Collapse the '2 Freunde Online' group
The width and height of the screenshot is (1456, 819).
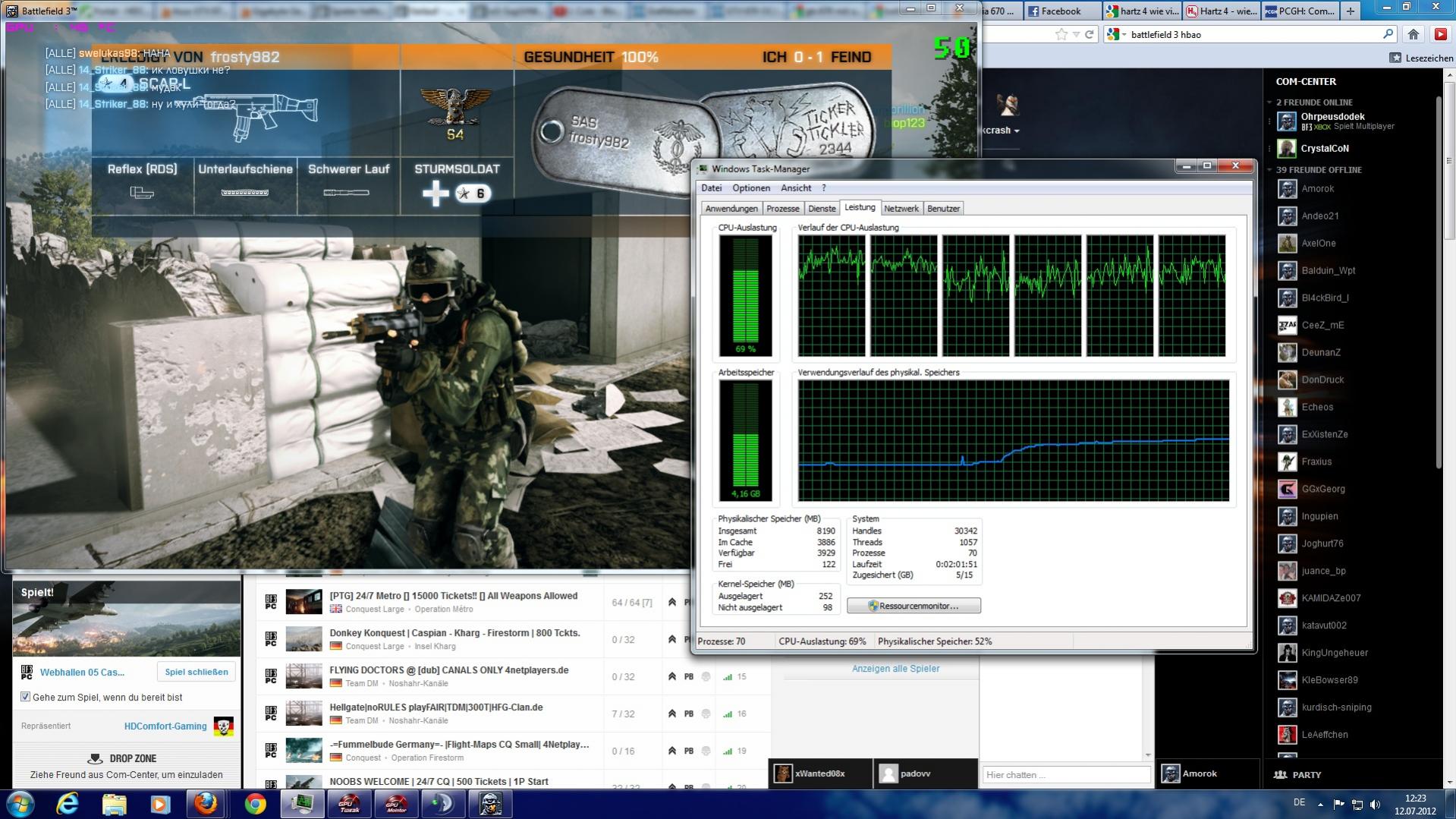click(x=1269, y=102)
